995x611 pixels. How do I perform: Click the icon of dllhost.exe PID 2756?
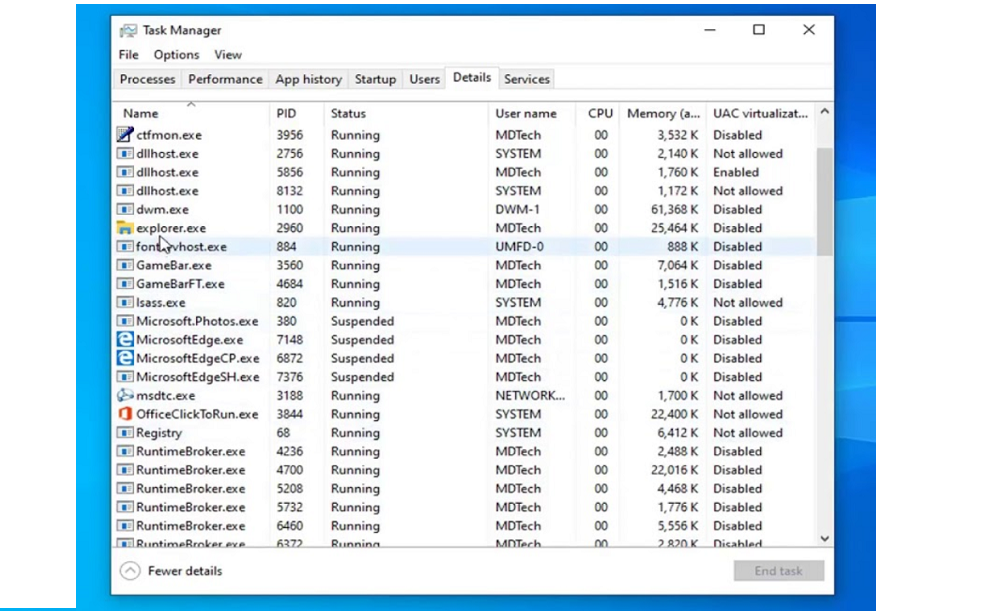pyautogui.click(x=125, y=154)
